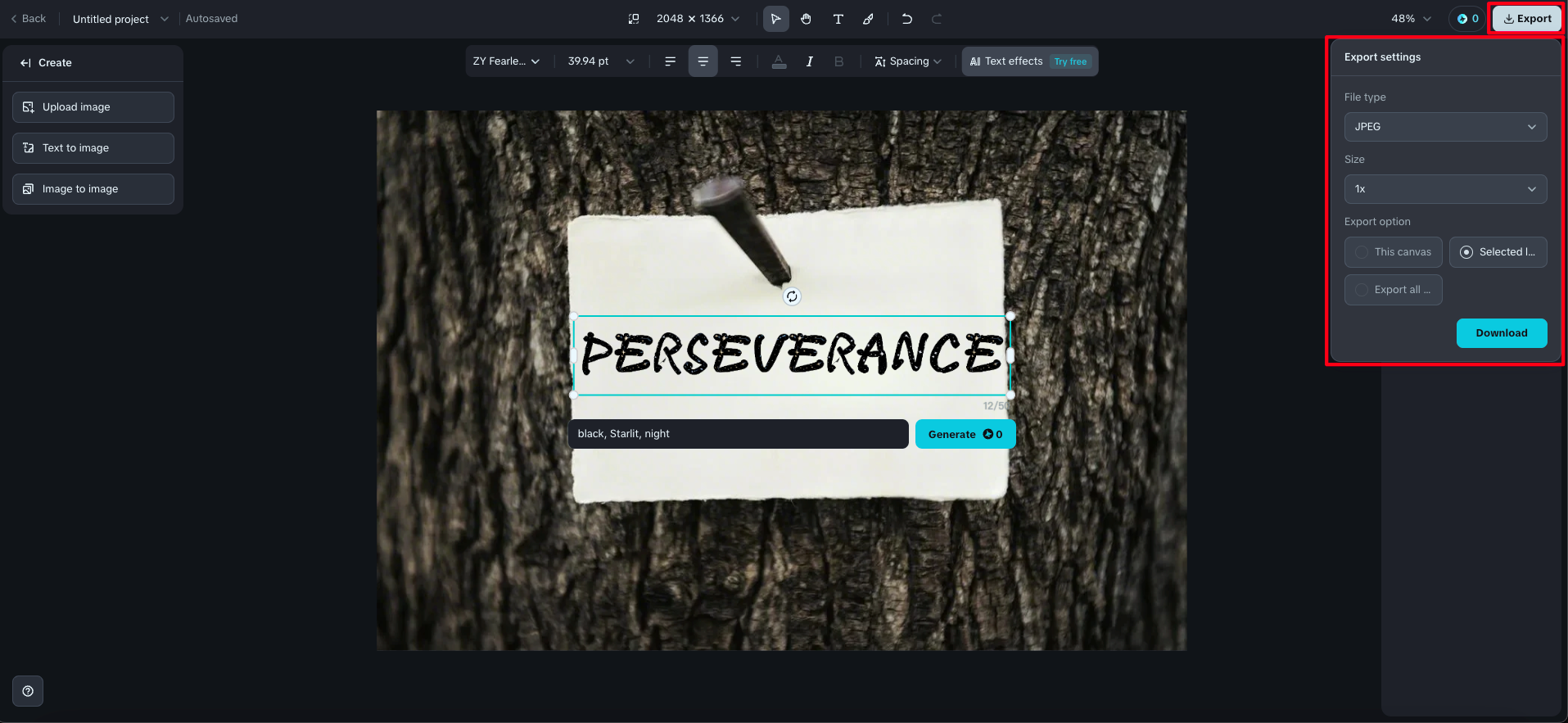Click Upload image in Create panel

click(93, 107)
